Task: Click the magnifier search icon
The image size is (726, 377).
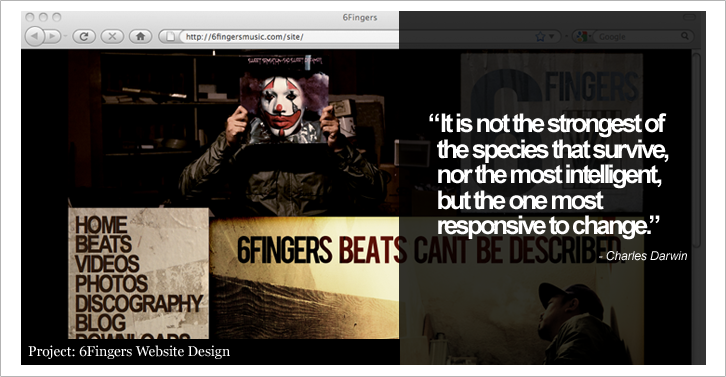Action: pos(685,36)
